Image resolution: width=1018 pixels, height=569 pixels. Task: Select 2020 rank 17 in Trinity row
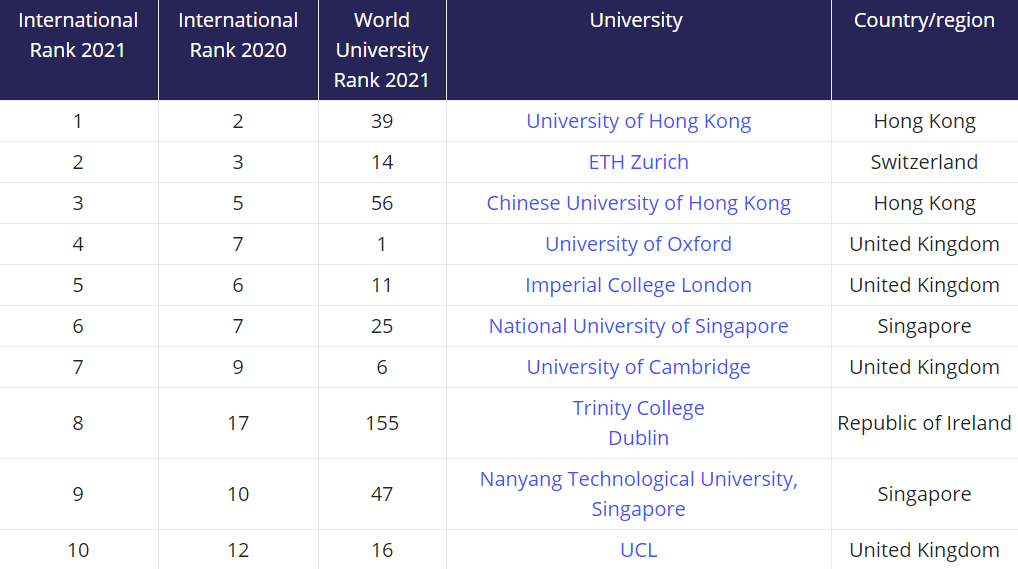(238, 424)
